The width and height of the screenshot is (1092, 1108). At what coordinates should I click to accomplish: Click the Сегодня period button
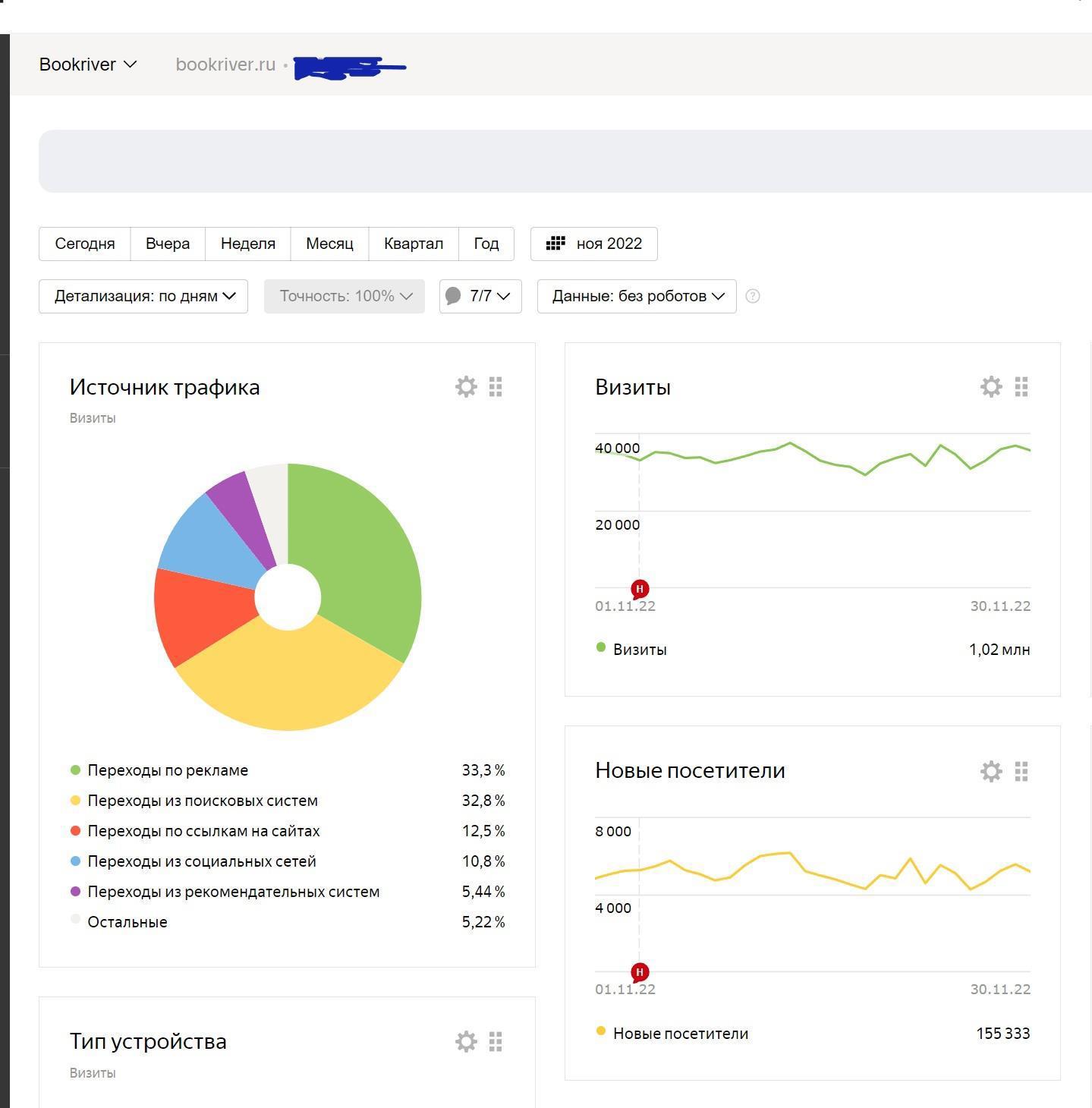pos(84,244)
